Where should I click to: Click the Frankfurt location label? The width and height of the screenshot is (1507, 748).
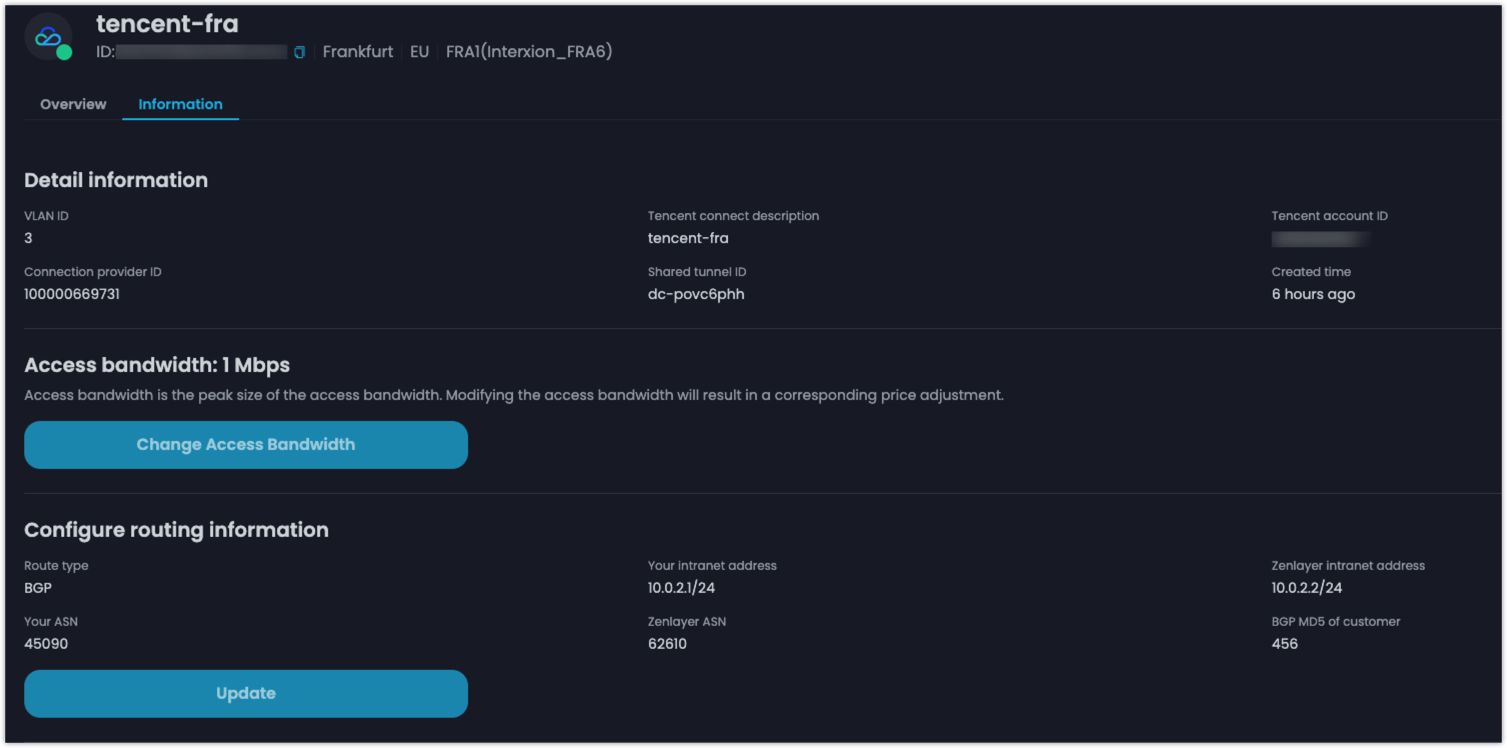pos(358,52)
